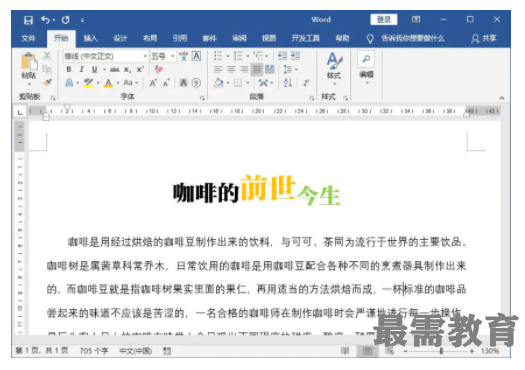Switch to the 引用 tab

coord(180,39)
